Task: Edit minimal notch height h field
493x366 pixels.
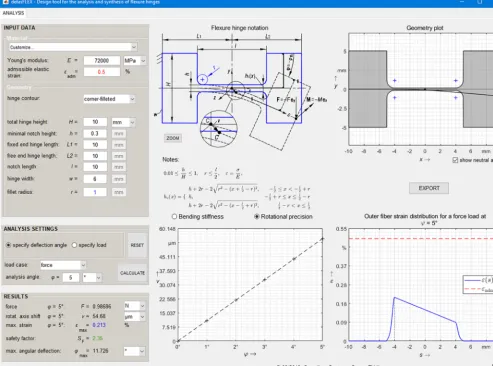Action: [x=95, y=134]
